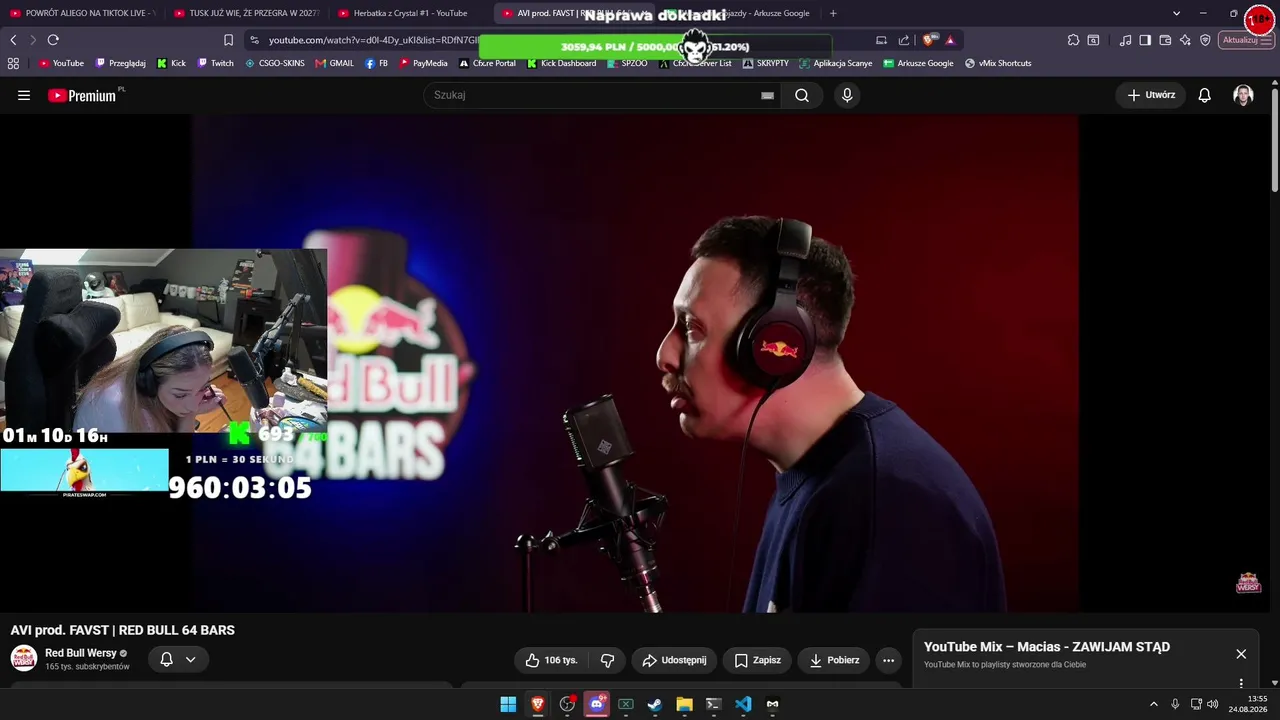Open Steam from the taskbar
Viewport: 1280px width, 720px height.
655,704
